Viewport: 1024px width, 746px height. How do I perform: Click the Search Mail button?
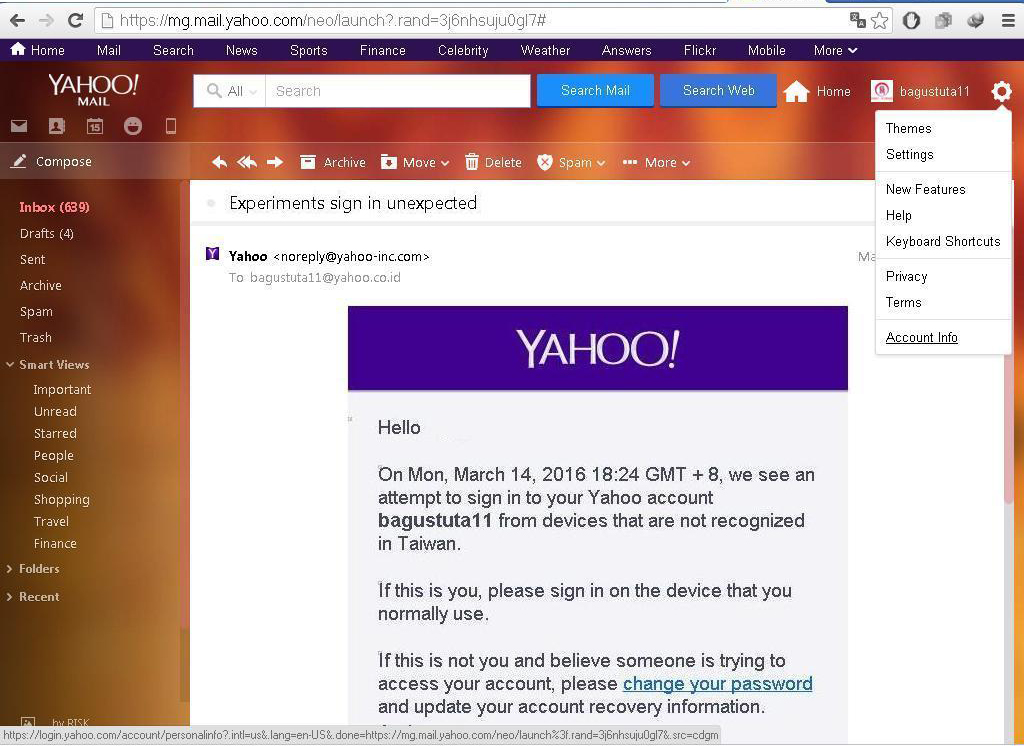coord(595,90)
